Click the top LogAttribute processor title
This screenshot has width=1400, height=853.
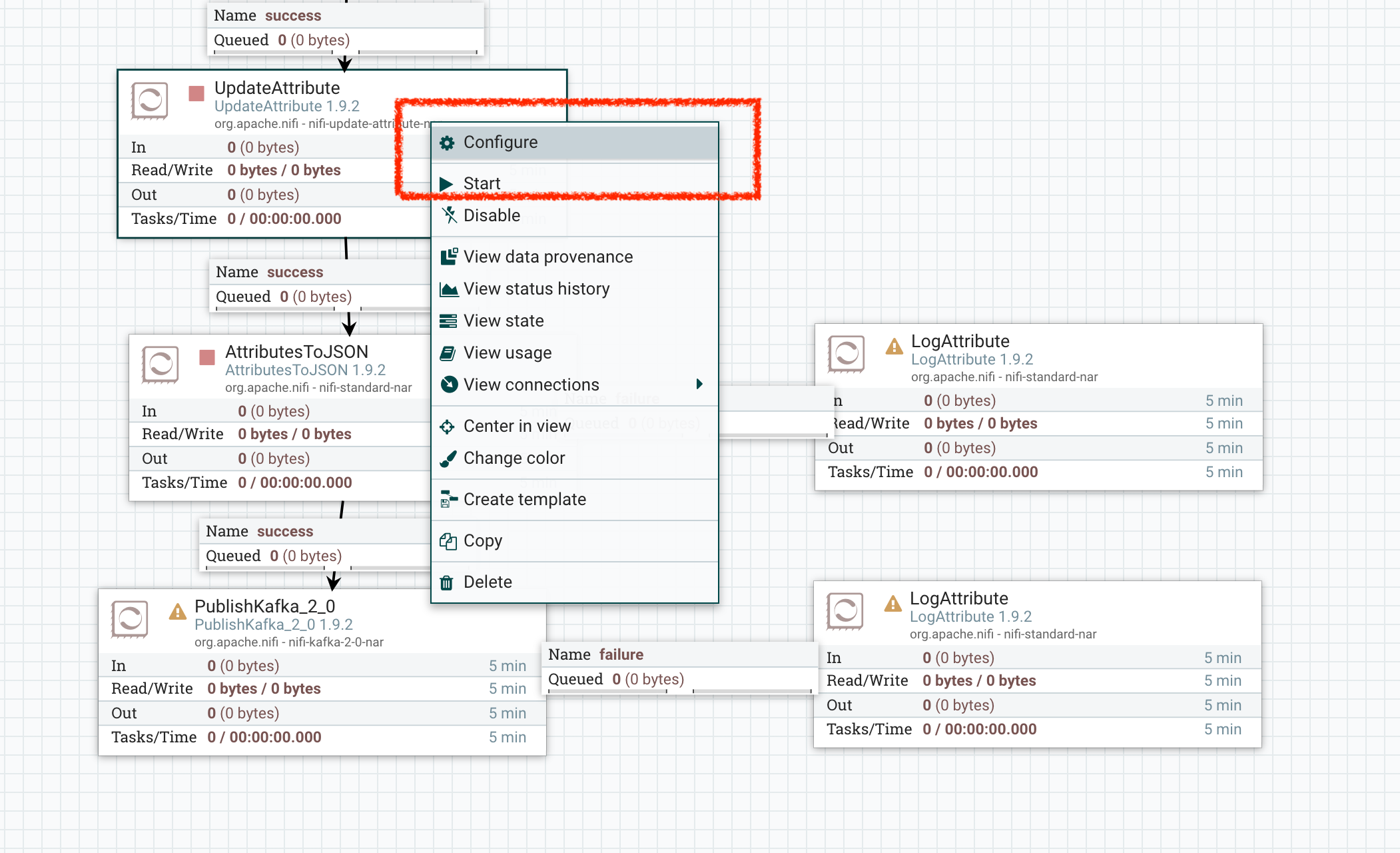pyautogui.click(x=960, y=341)
